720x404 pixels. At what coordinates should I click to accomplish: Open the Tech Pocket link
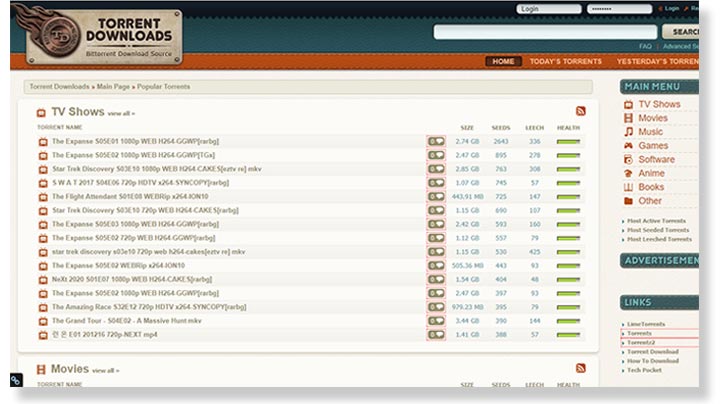pyautogui.click(x=644, y=370)
